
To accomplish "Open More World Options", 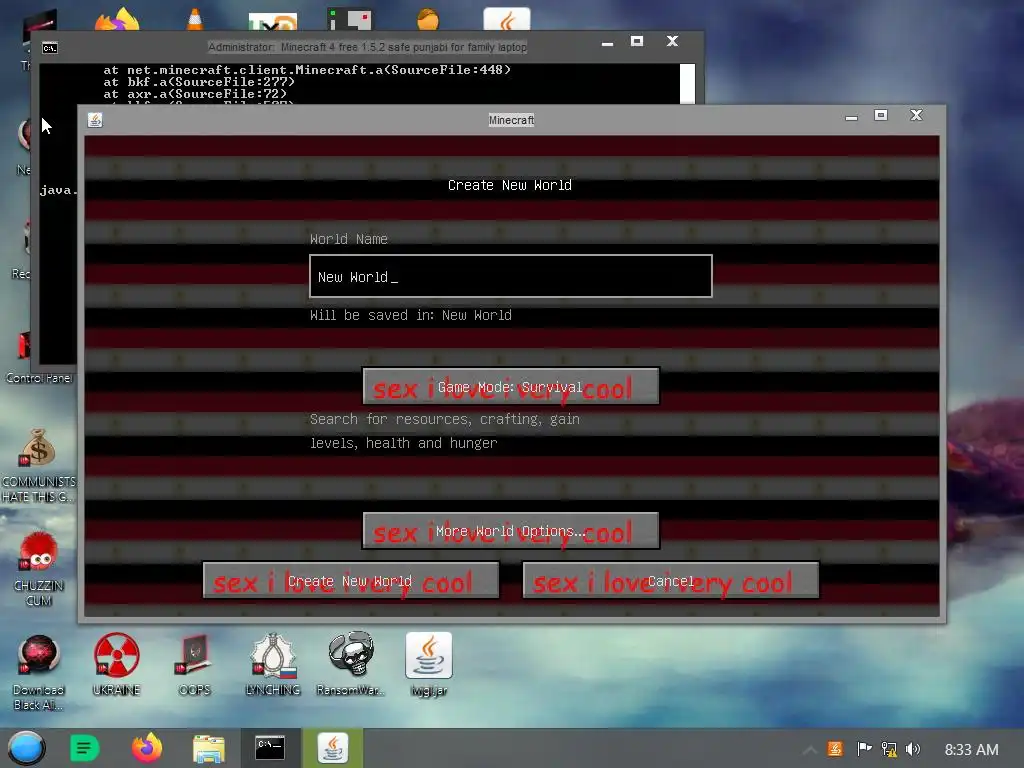I will pyautogui.click(x=511, y=531).
